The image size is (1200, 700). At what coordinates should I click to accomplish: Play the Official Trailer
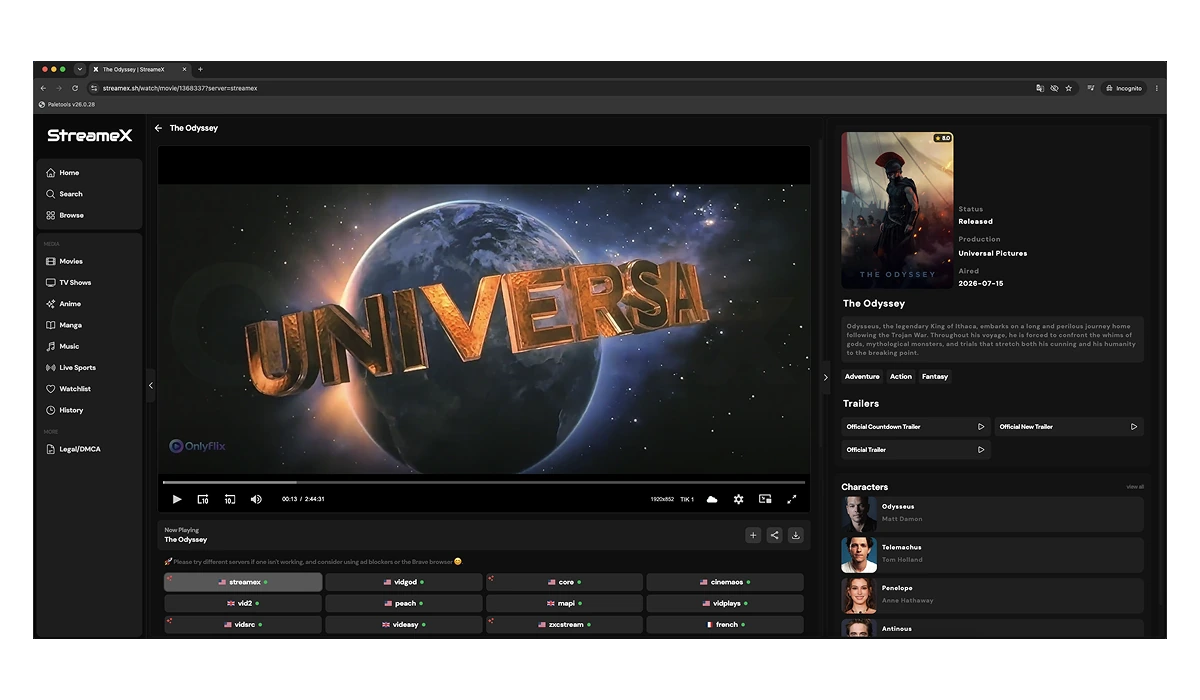pos(916,450)
